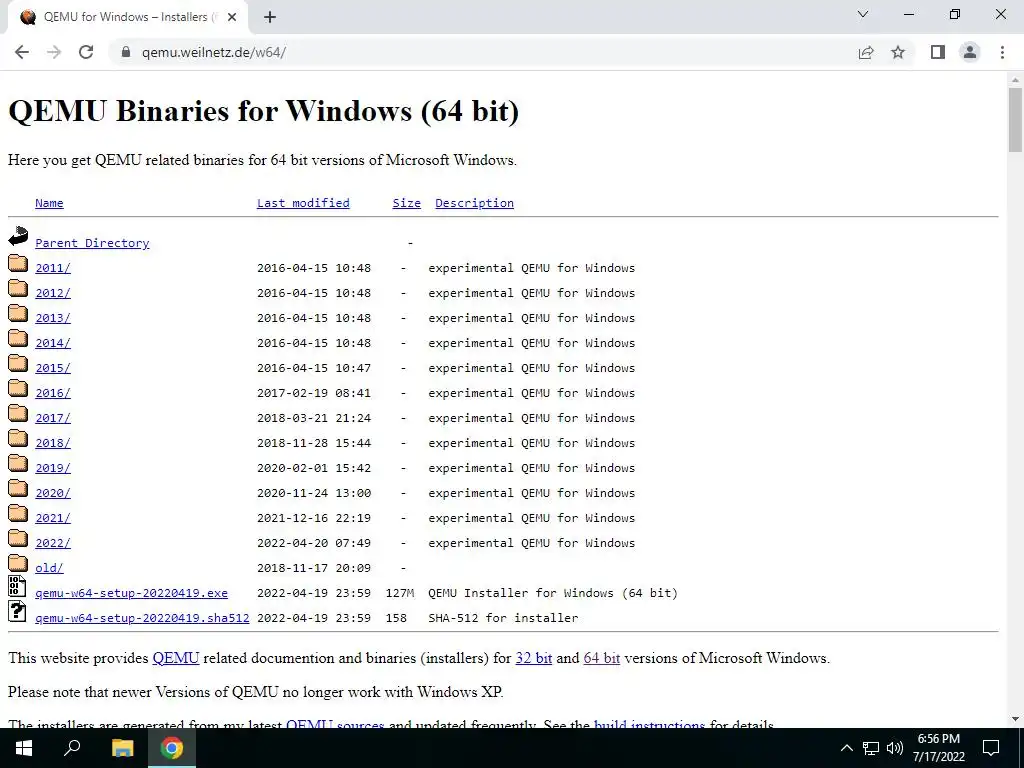1024x768 pixels.
Task: Open the 2022/ folder link
Action: pyautogui.click(x=53, y=543)
